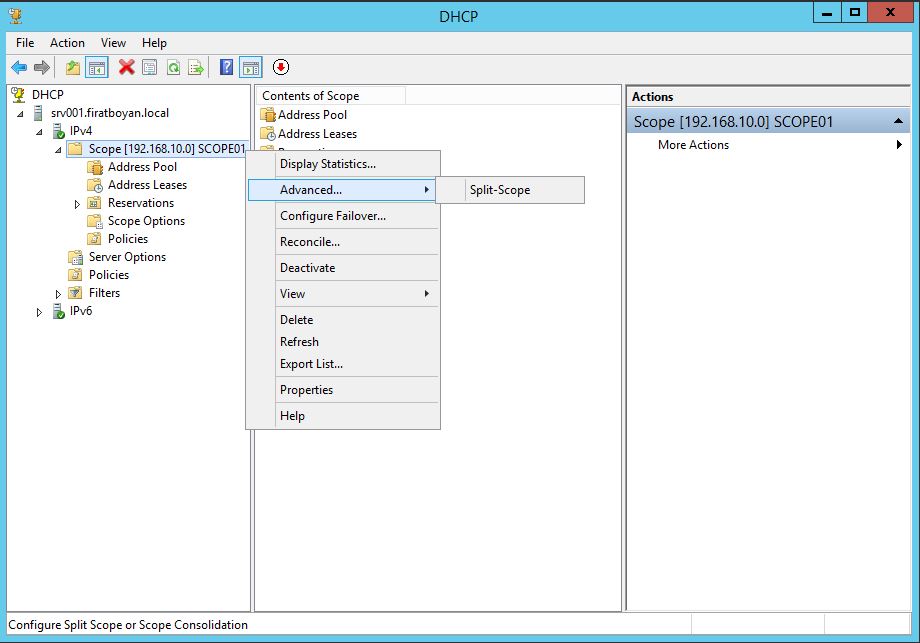The image size is (920, 643).
Task: Open the More Actions submenu arrow
Action: tap(899, 144)
